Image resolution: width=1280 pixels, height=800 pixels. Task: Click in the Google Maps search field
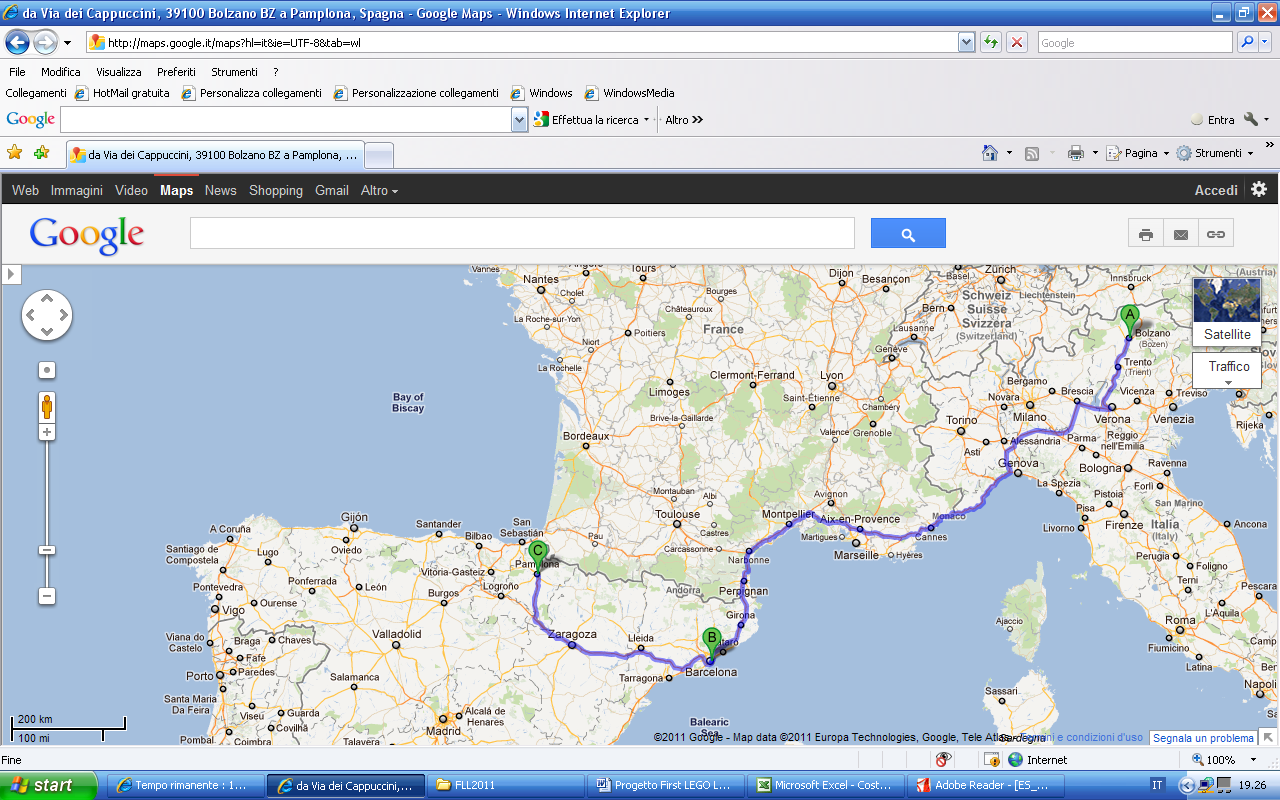(x=522, y=234)
